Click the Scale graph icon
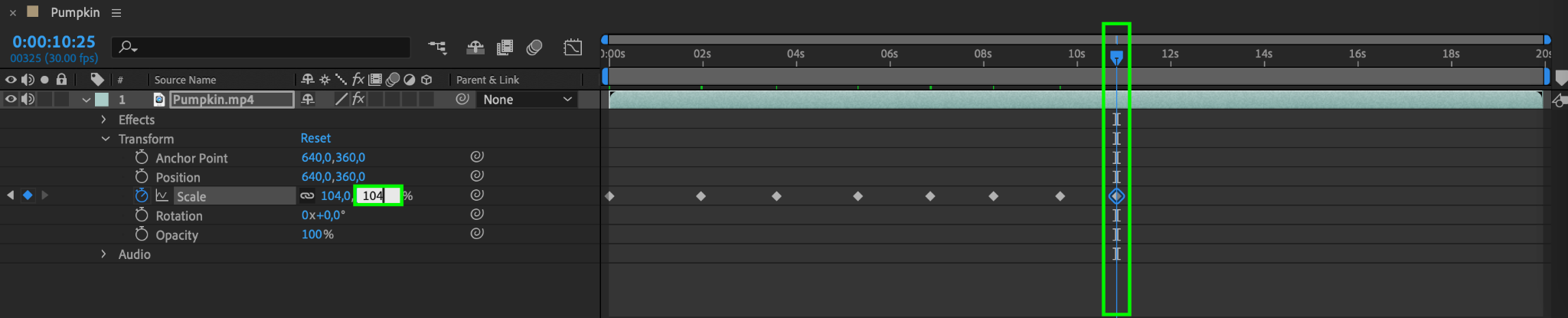This screenshot has height=318, width=1568. [x=162, y=195]
